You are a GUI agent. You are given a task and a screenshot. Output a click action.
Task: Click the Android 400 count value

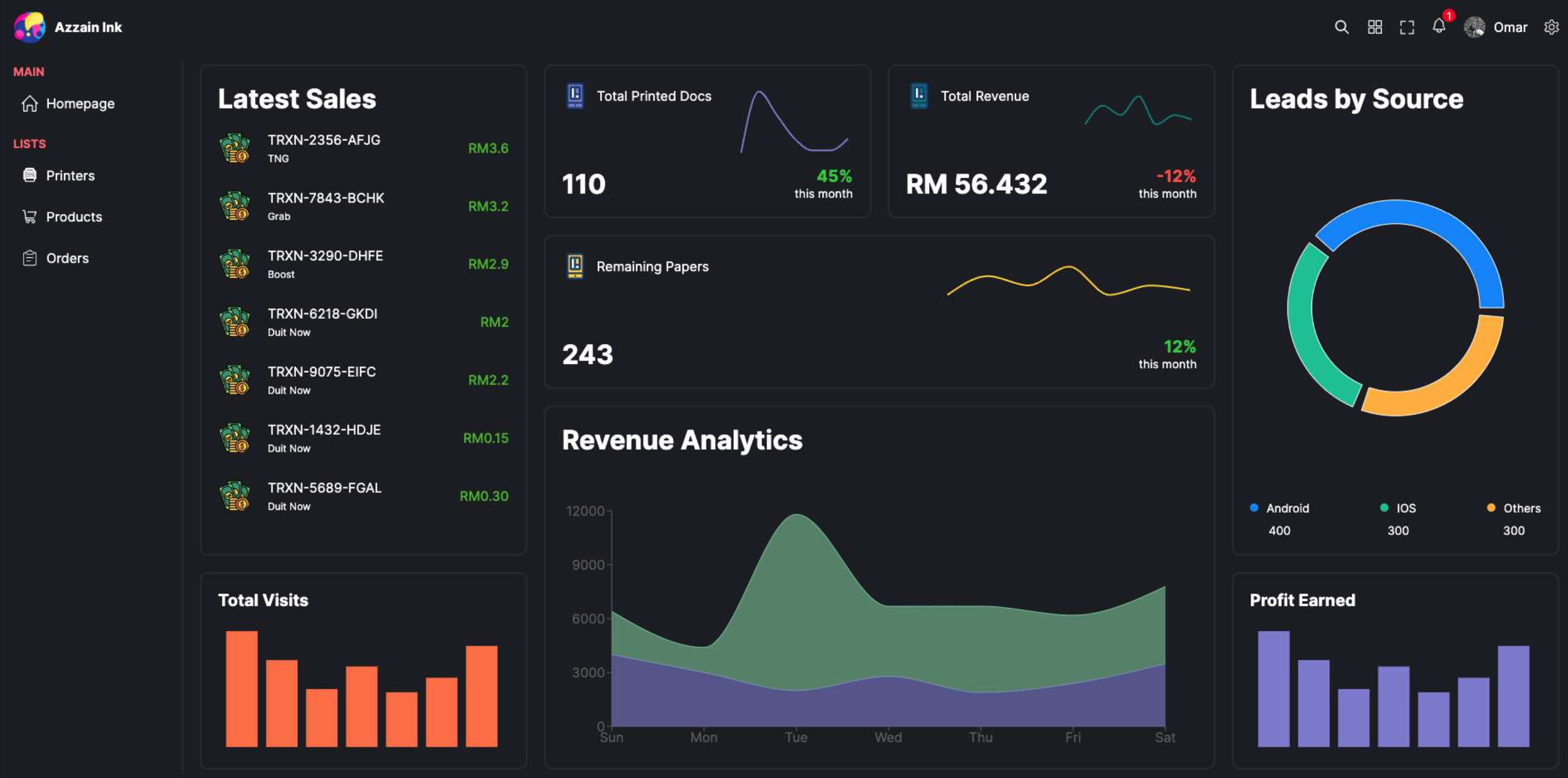point(1279,531)
